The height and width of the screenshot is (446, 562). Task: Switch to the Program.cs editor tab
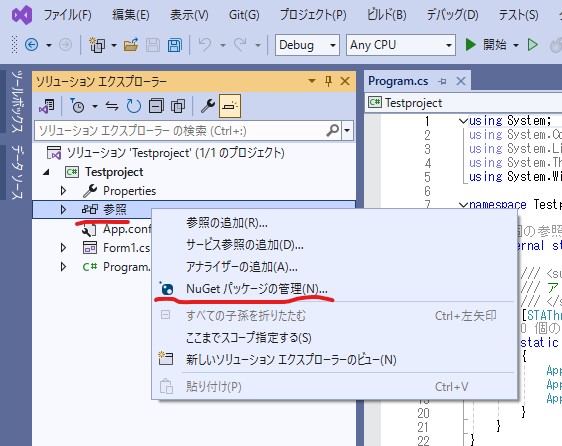tap(398, 81)
